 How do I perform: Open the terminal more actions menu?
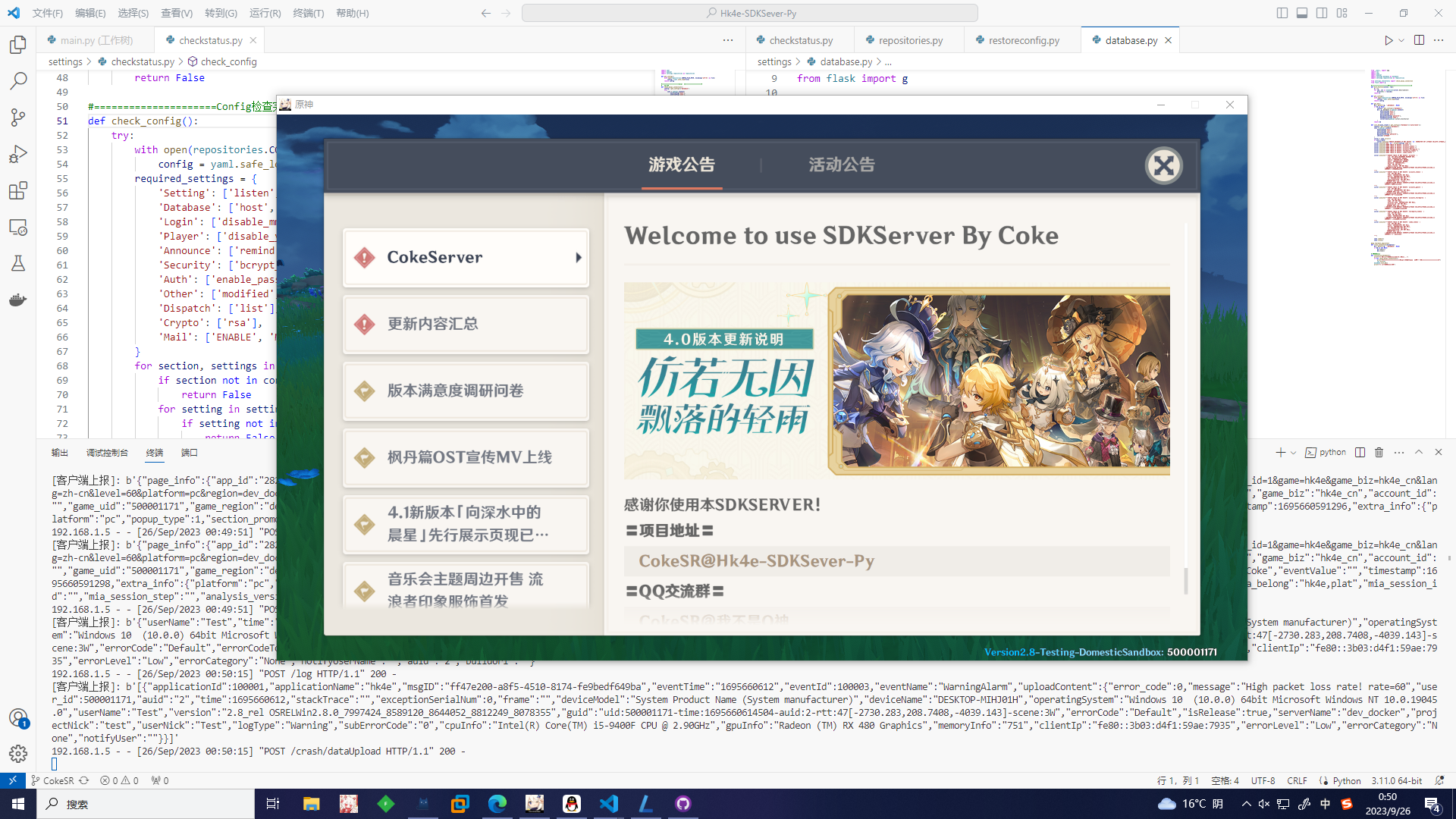tap(1399, 452)
